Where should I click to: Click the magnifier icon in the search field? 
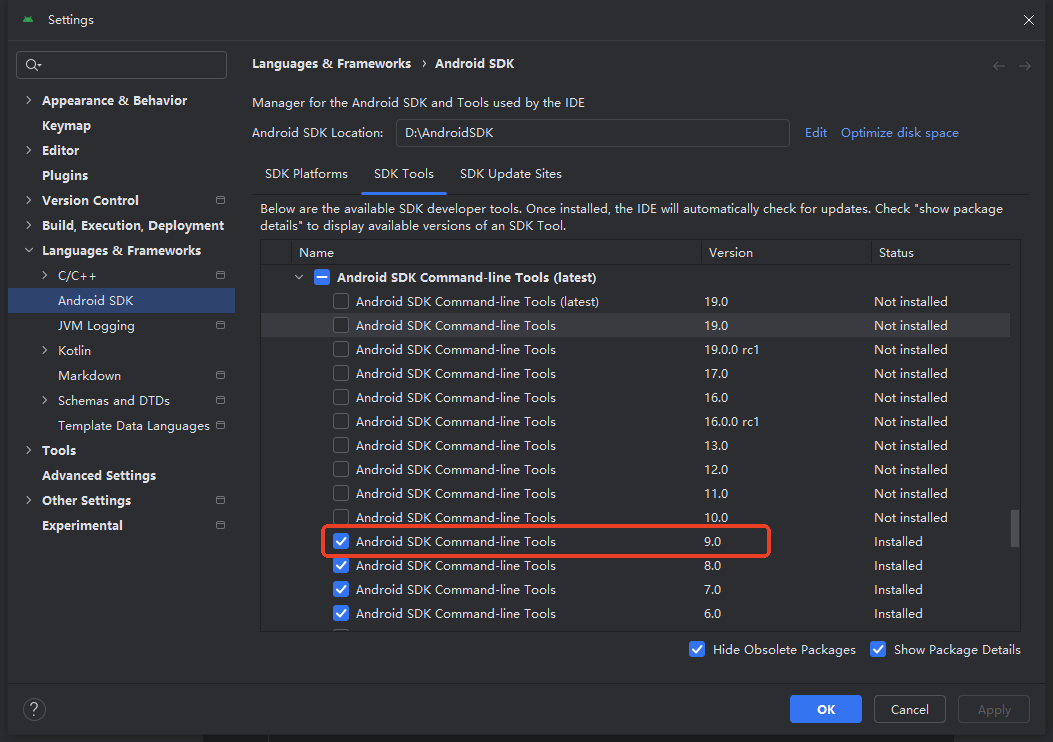pyautogui.click(x=31, y=64)
